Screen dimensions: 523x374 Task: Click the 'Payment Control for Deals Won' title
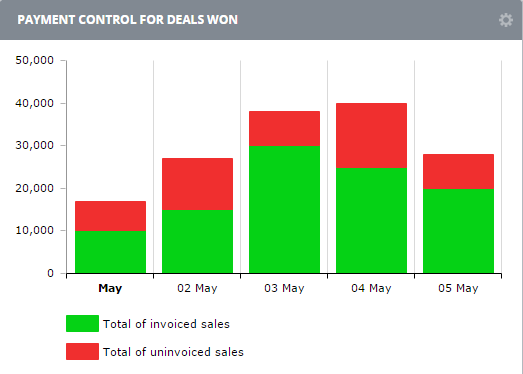[x=127, y=20]
